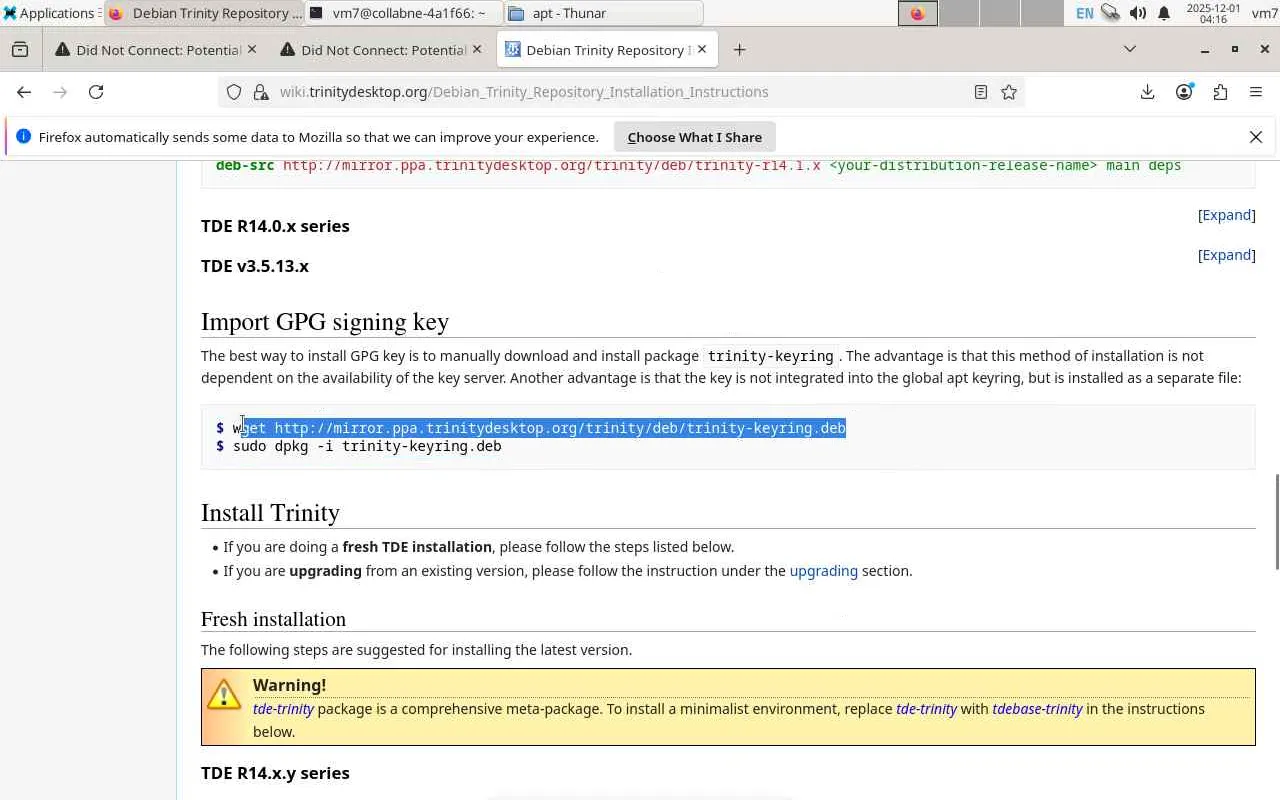Switch to the first Did Not Connect tab
The image size is (1280, 800).
pos(148,50)
